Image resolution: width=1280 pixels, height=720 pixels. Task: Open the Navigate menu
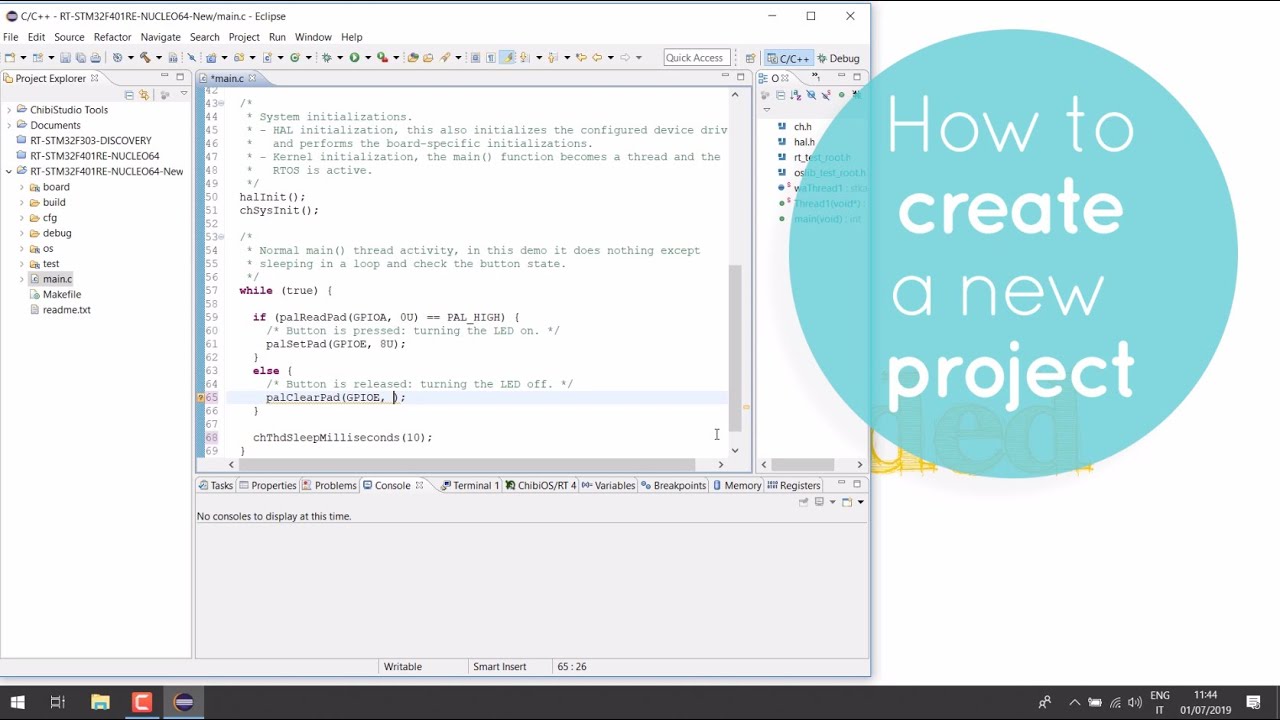point(160,37)
